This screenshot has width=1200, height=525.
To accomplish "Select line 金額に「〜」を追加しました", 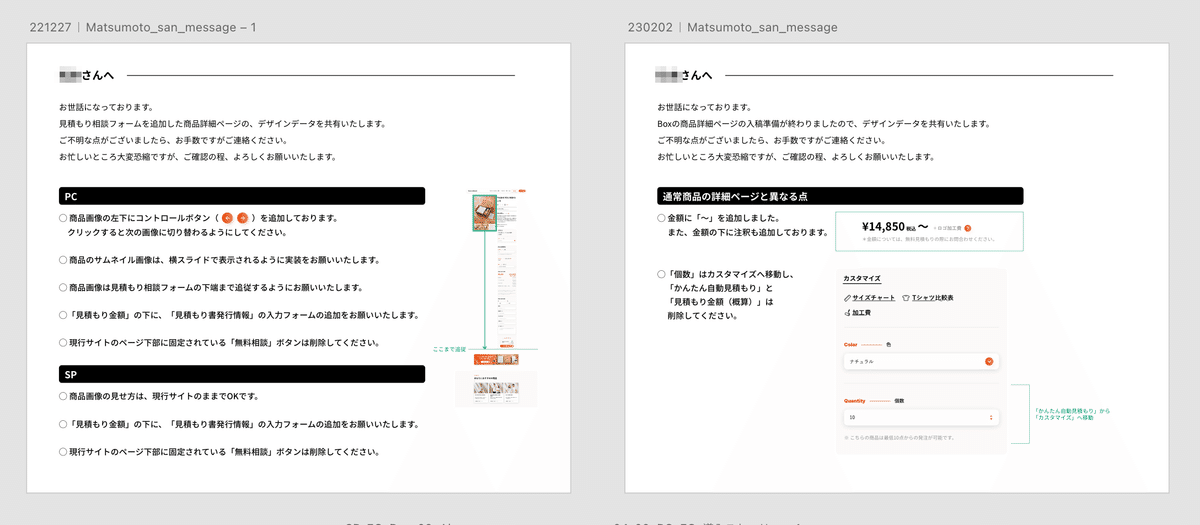I will coord(724,217).
